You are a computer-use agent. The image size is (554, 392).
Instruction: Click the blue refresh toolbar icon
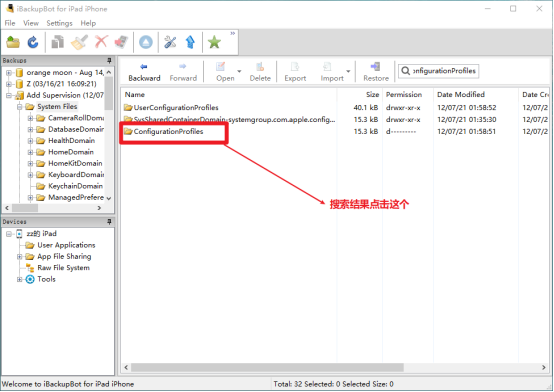[x=33, y=42]
